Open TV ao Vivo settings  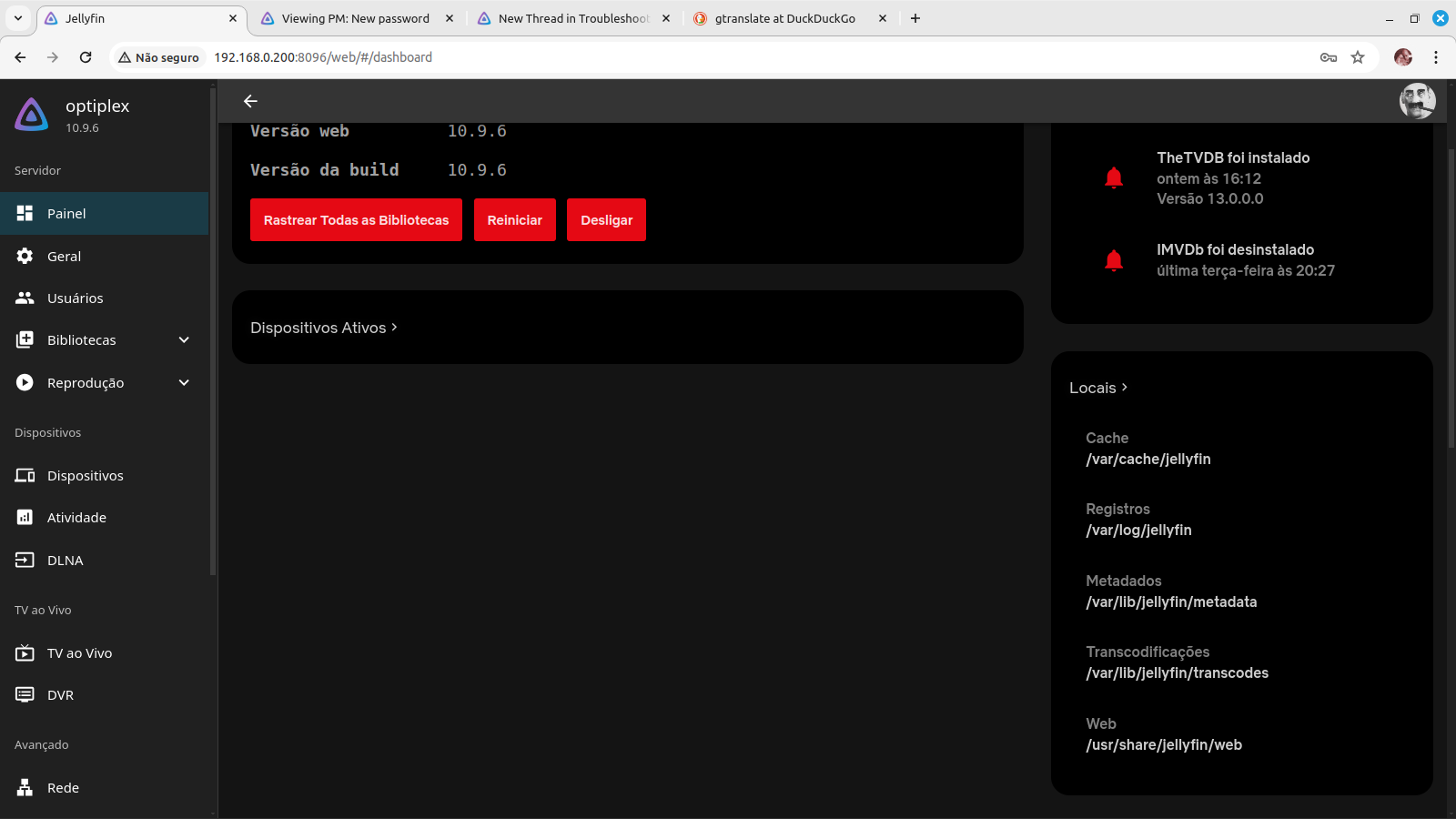79,653
